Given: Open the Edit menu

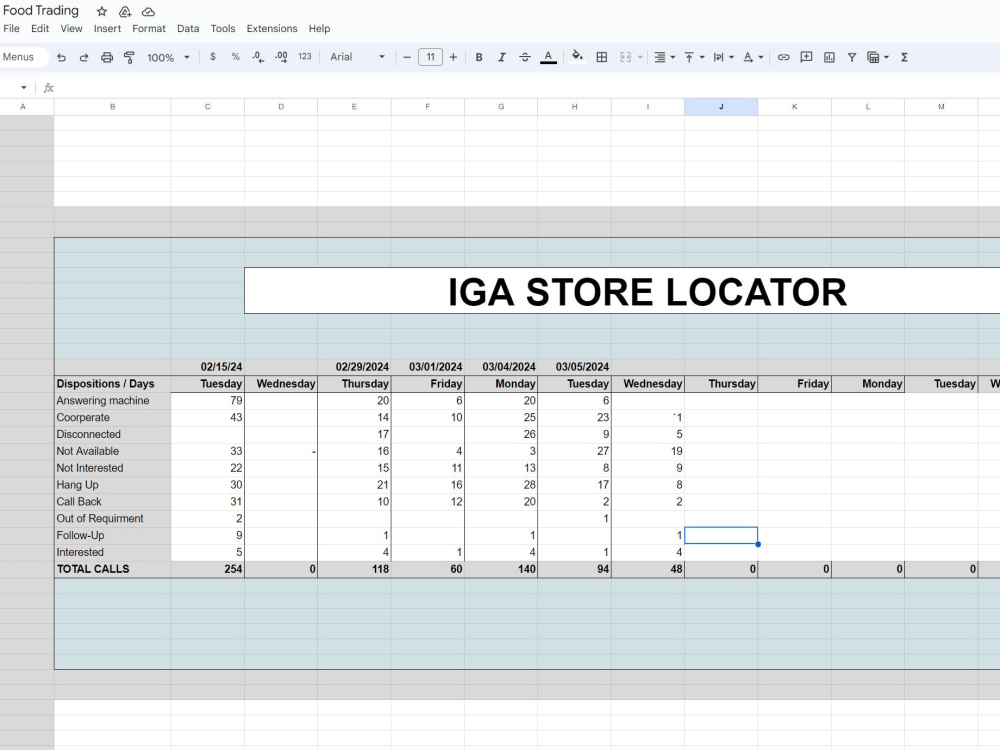Looking at the screenshot, I should [x=40, y=29].
